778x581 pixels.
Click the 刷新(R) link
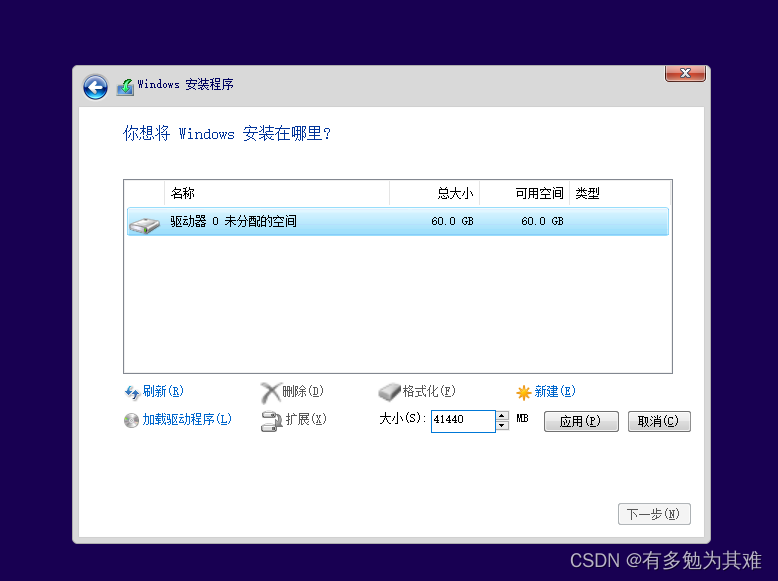click(x=163, y=391)
